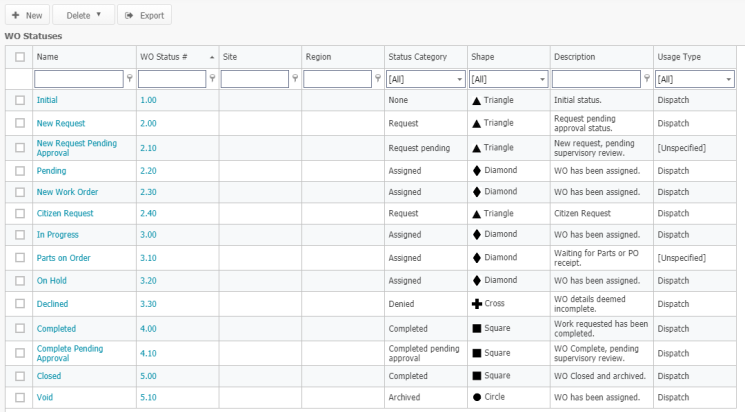Click the 3.30 status number link
Screen dimensions: 745x412
tap(148, 304)
